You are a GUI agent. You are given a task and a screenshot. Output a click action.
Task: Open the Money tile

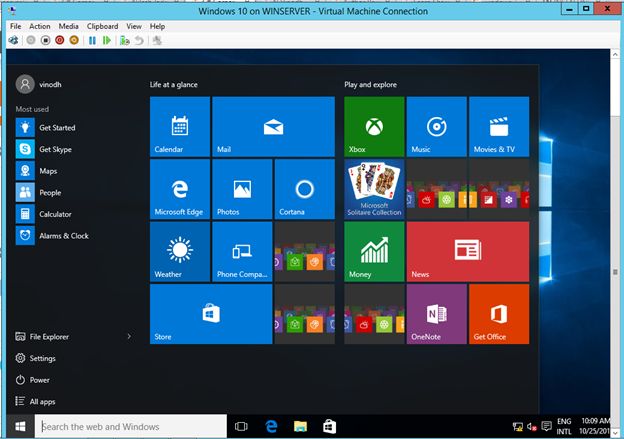click(374, 252)
